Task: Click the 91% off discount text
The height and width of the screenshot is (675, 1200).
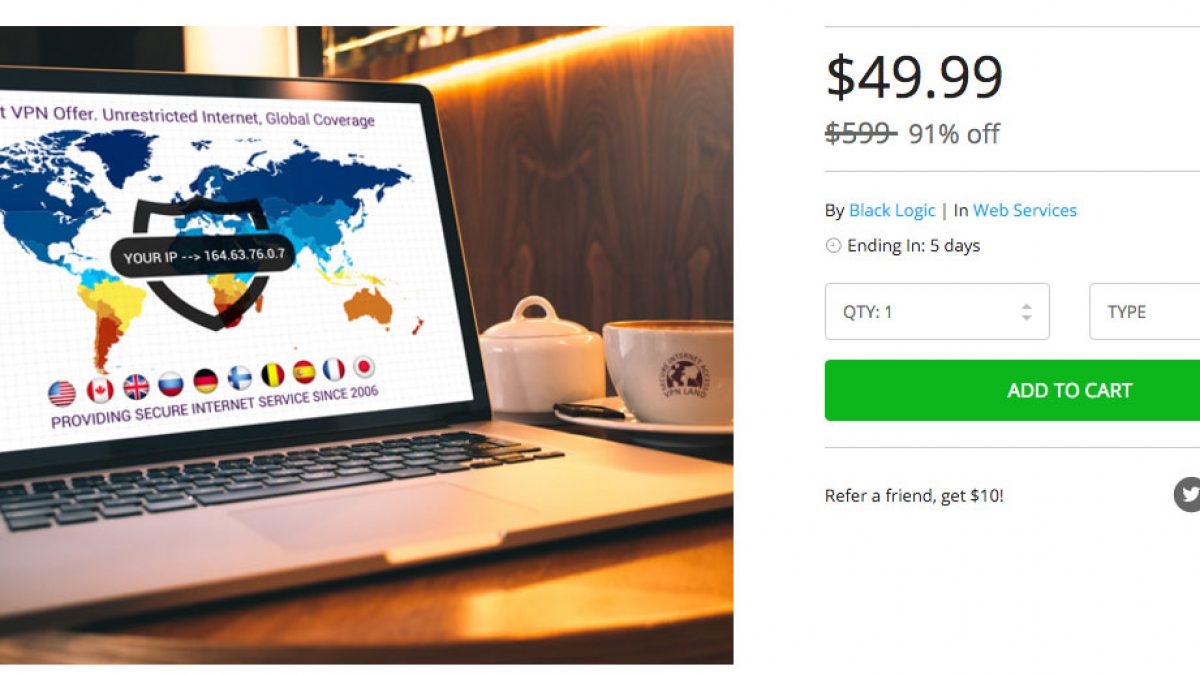Action: pyautogui.click(x=954, y=134)
